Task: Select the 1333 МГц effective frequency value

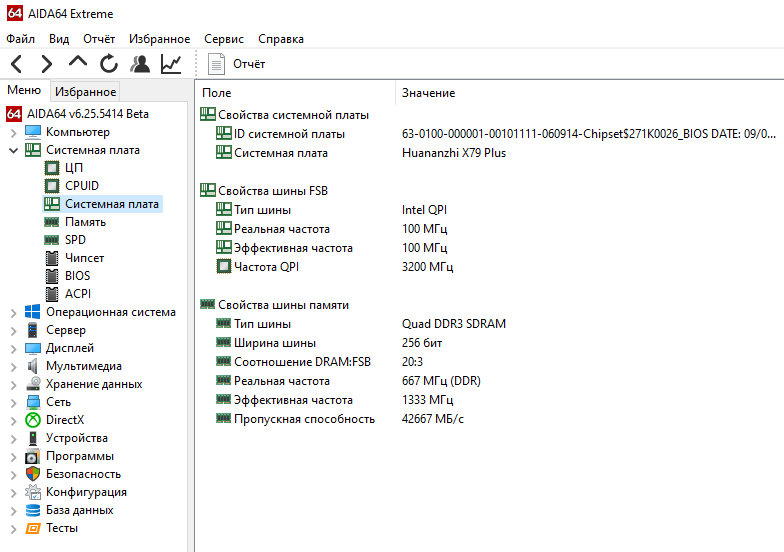Action: [428, 400]
